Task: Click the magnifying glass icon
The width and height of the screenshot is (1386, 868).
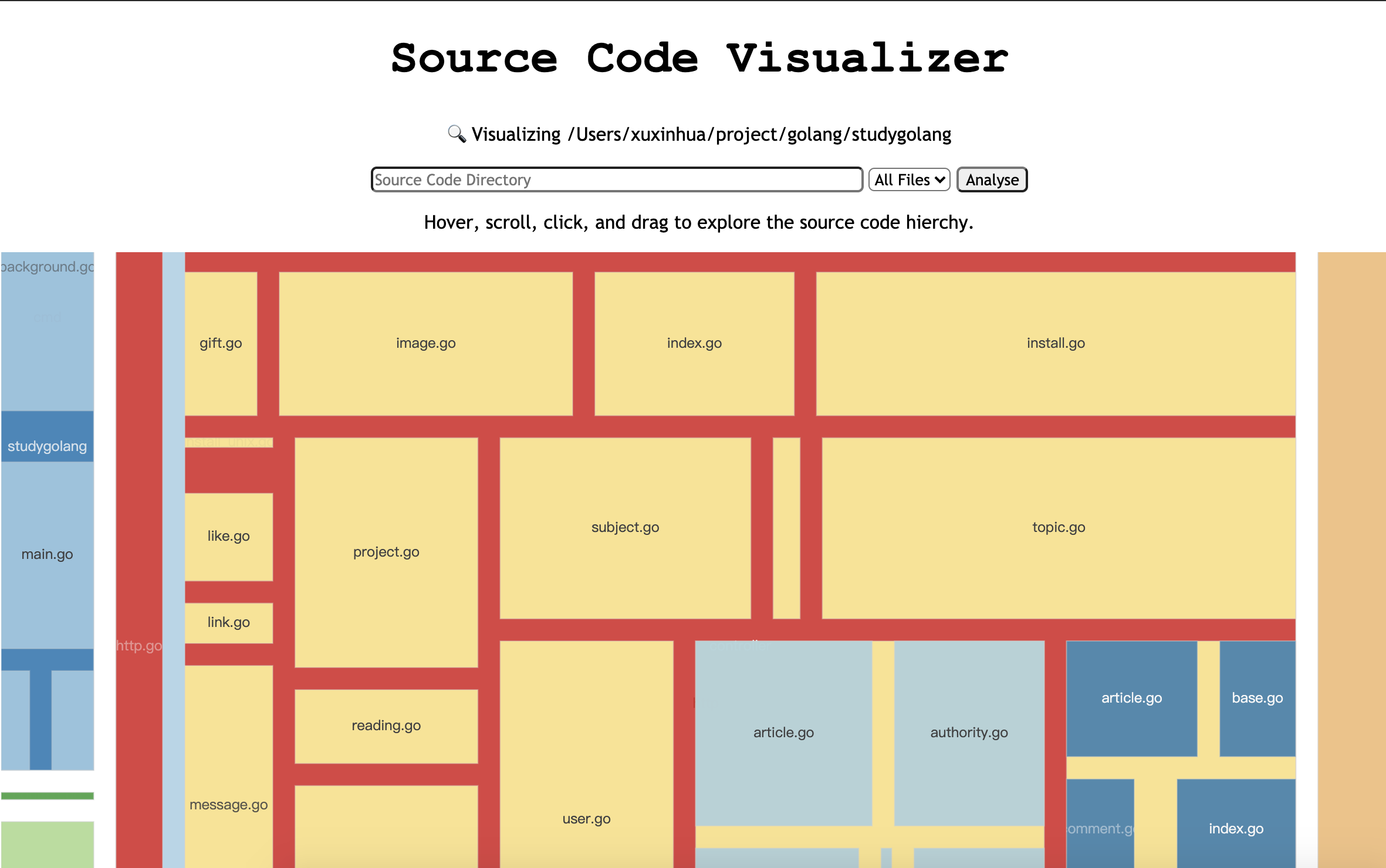Action: [457, 134]
